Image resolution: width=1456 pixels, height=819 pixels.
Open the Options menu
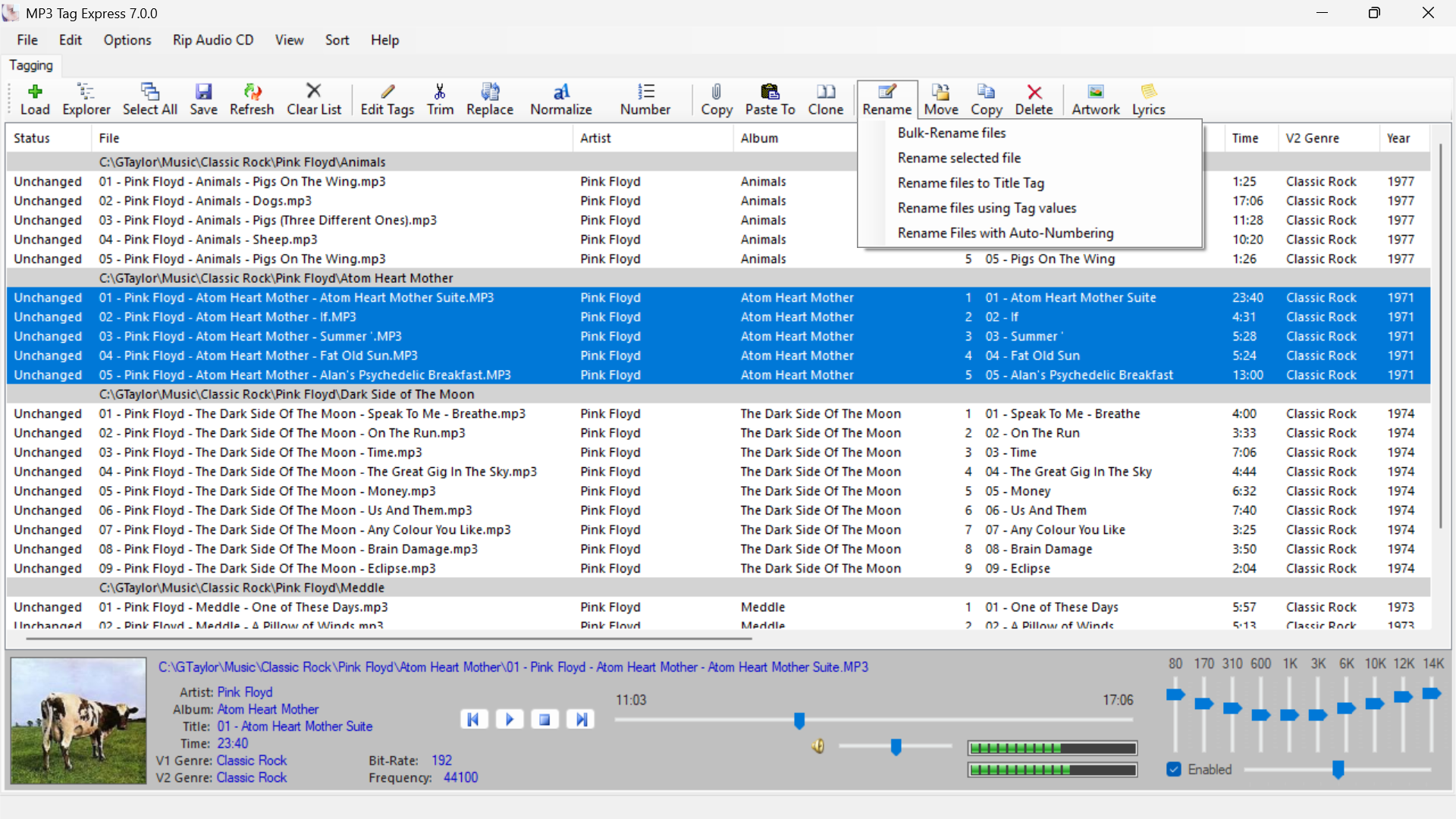(x=127, y=40)
